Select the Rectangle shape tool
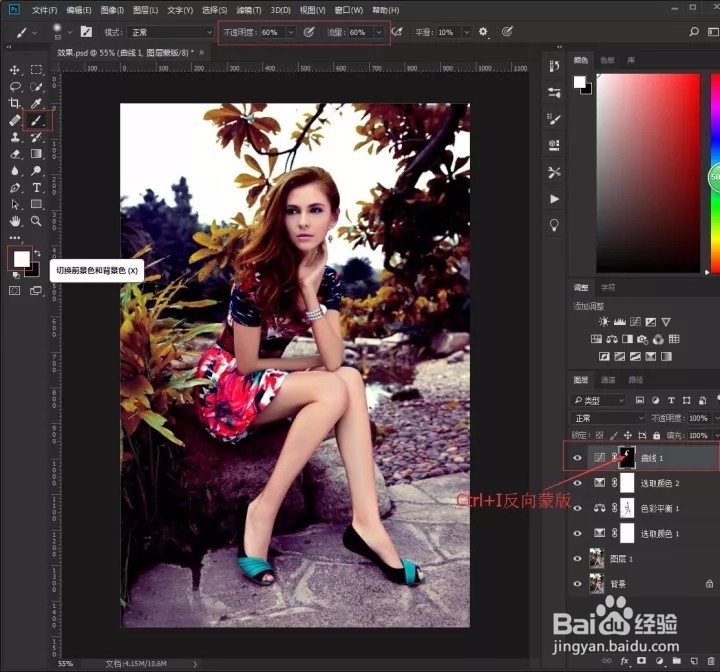 coord(36,204)
